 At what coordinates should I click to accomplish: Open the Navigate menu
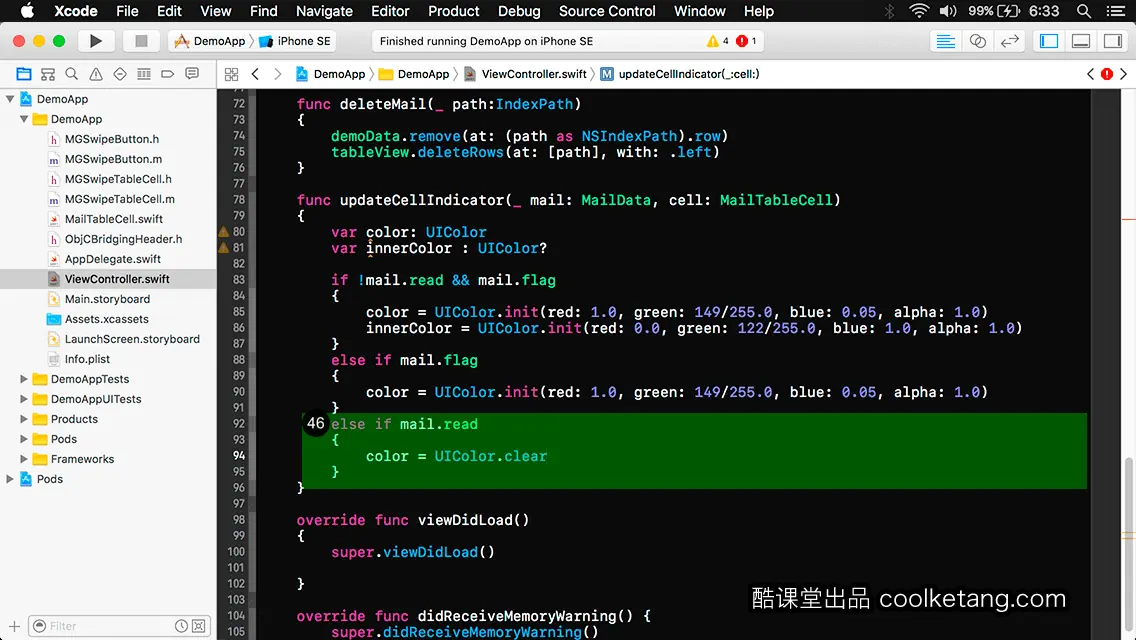pyautogui.click(x=324, y=11)
